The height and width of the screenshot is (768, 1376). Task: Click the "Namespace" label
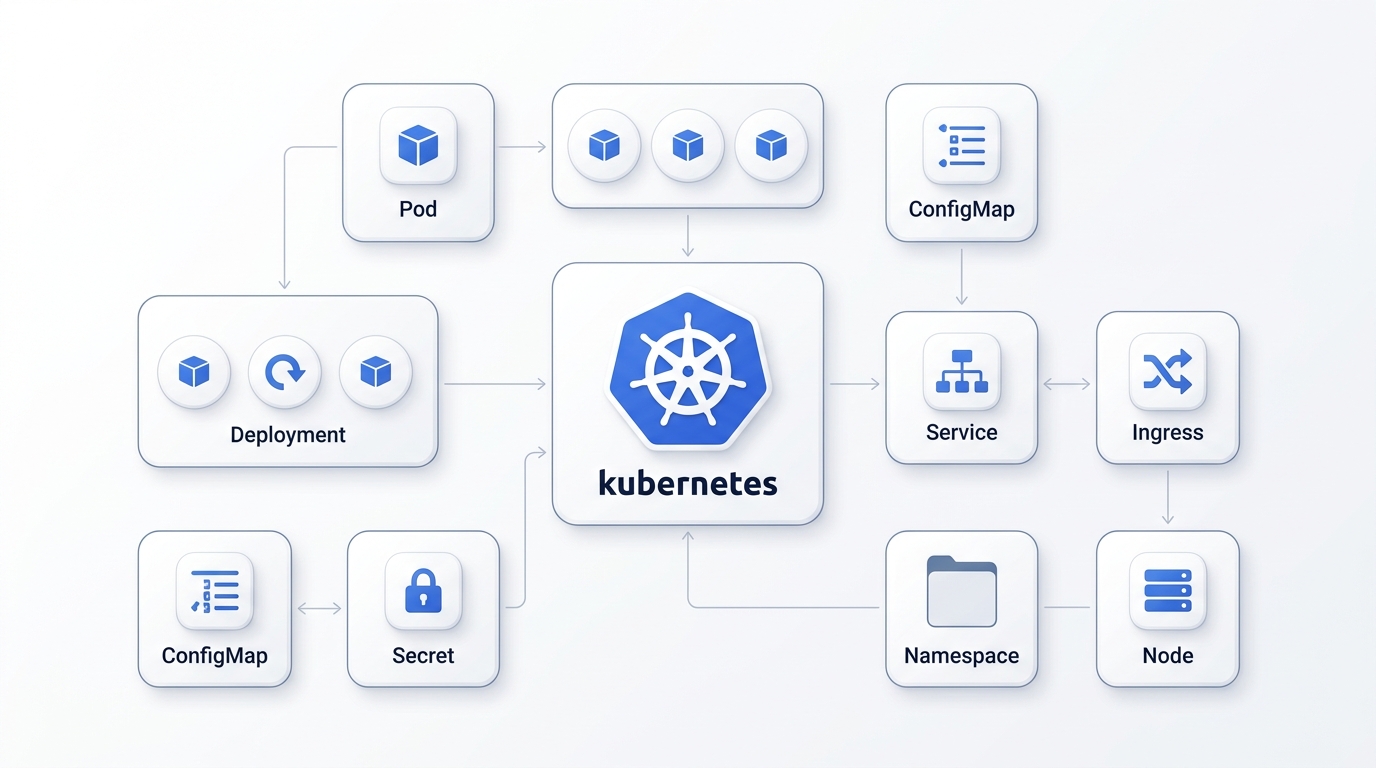(961, 656)
